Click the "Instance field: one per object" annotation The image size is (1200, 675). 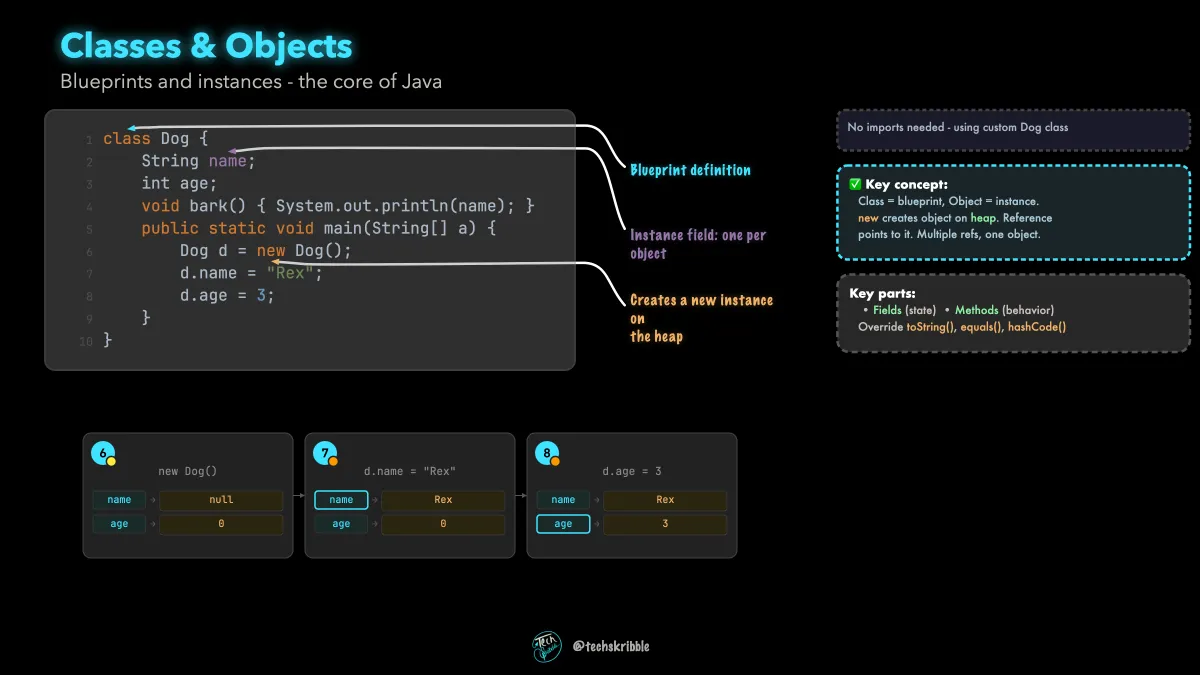coord(698,245)
